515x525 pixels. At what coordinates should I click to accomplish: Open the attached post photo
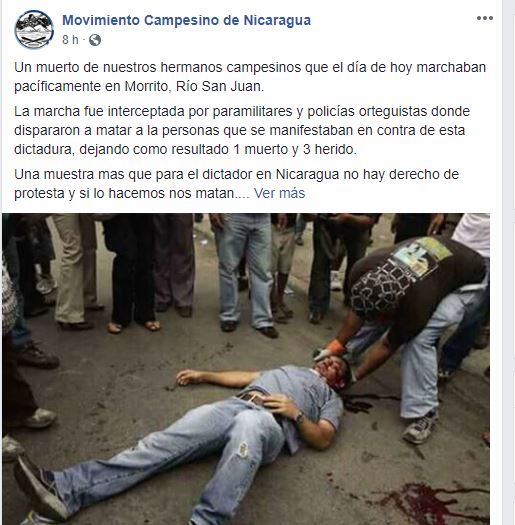click(x=246, y=369)
